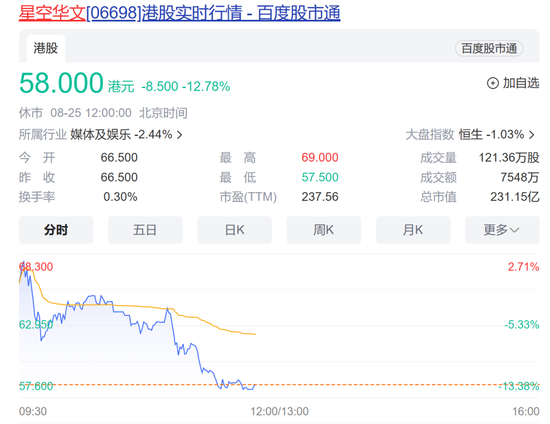Open 媒体及娱乐 industry link

coord(100,134)
